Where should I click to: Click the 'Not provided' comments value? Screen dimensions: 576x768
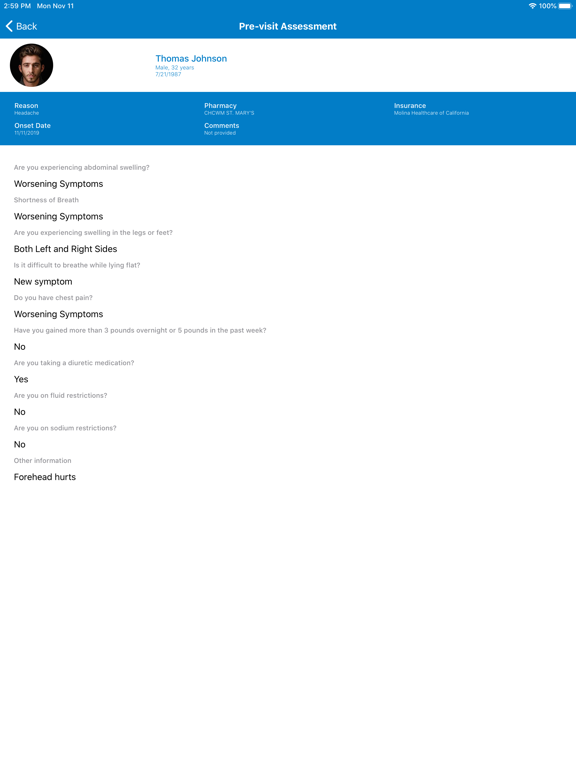pyautogui.click(x=219, y=133)
